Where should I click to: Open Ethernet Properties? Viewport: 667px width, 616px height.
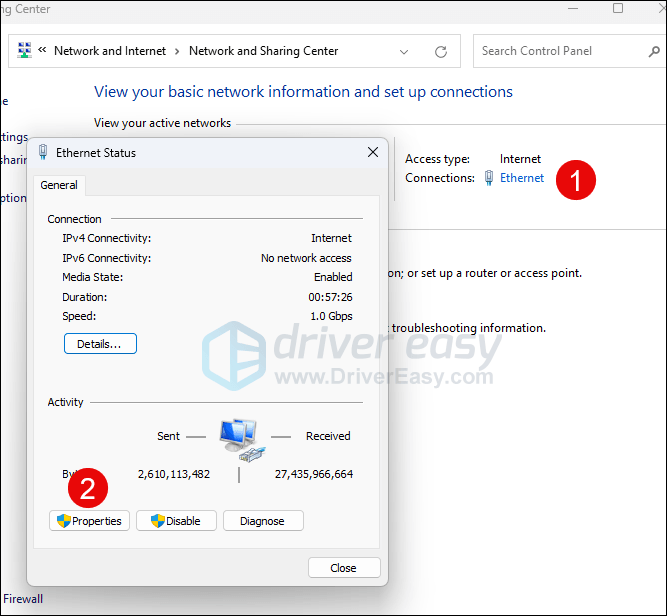tap(89, 521)
